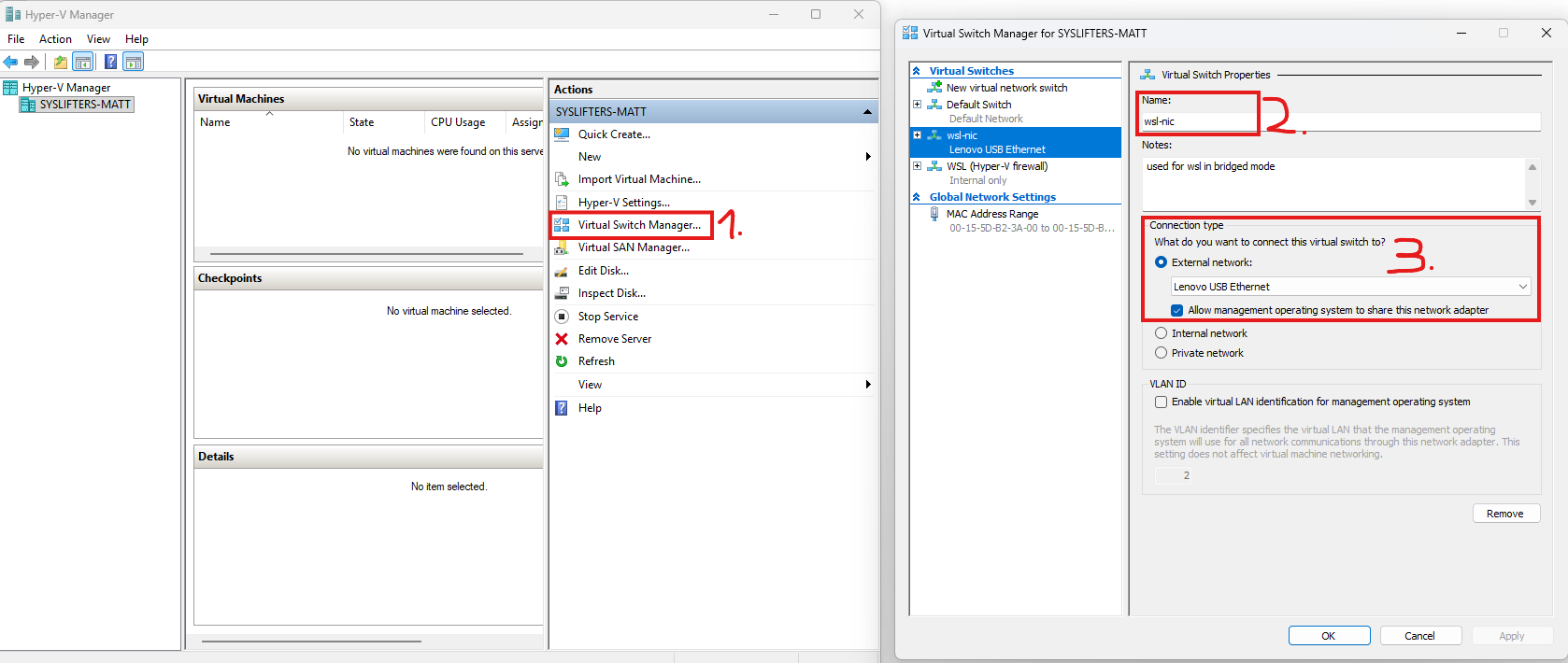Screen dimensions: 1568x663
Task: Click Quick Create... in the Actions pane
Action: click(614, 134)
